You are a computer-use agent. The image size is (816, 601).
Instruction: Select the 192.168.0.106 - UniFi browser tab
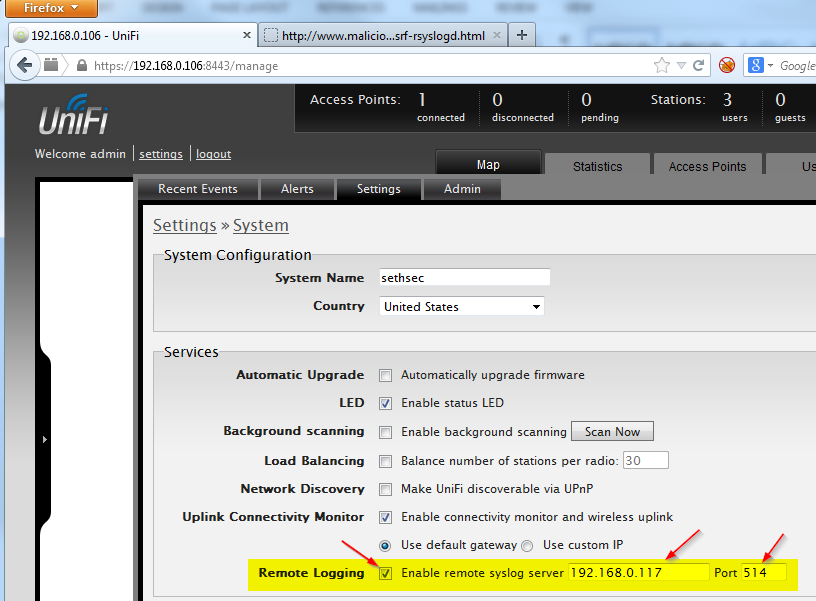pos(133,35)
